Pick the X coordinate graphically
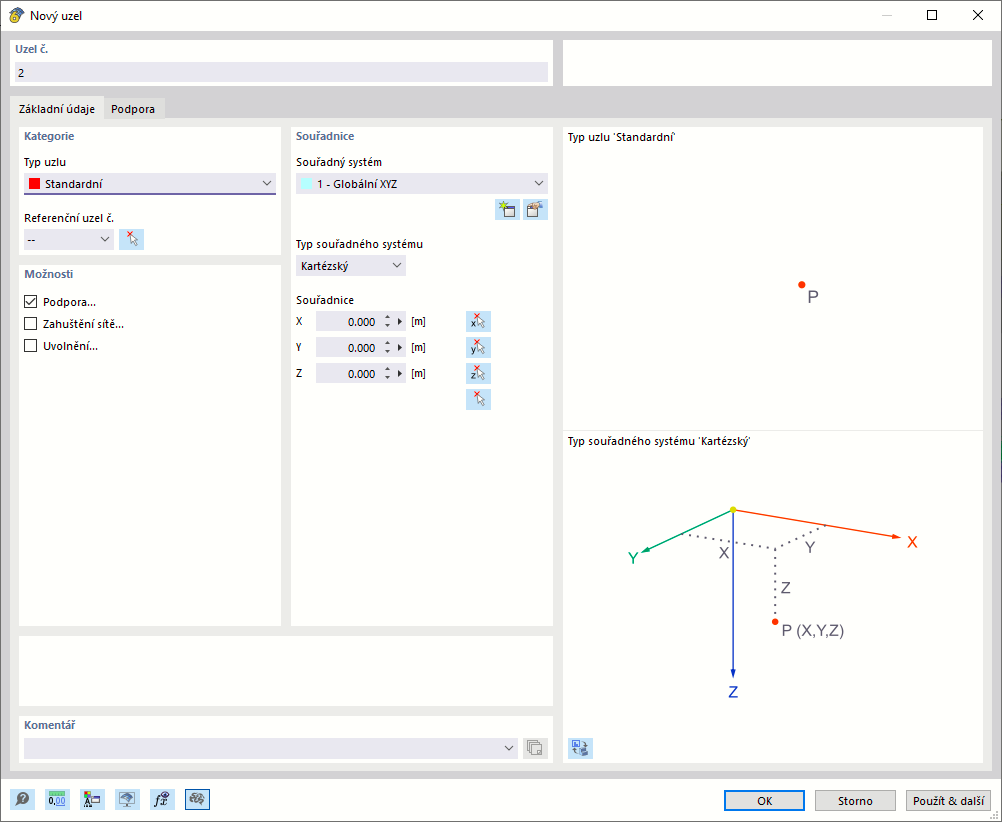1002x822 pixels. pyautogui.click(x=478, y=322)
